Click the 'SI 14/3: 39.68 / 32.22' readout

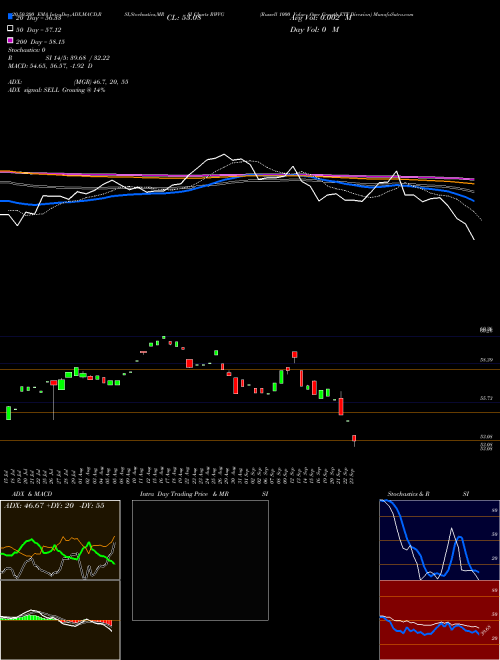(x=77, y=58)
